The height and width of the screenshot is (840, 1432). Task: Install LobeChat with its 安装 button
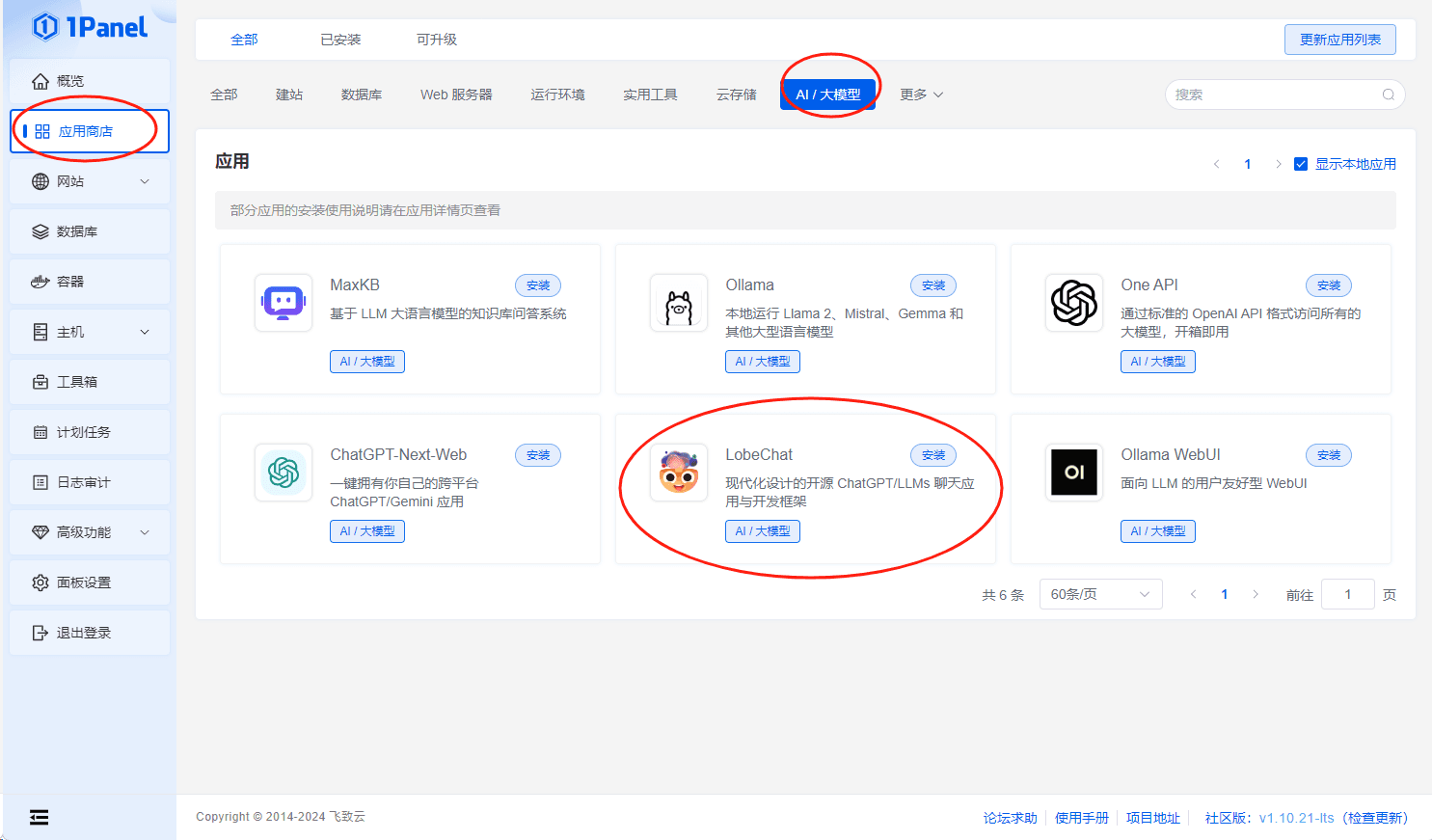932,455
